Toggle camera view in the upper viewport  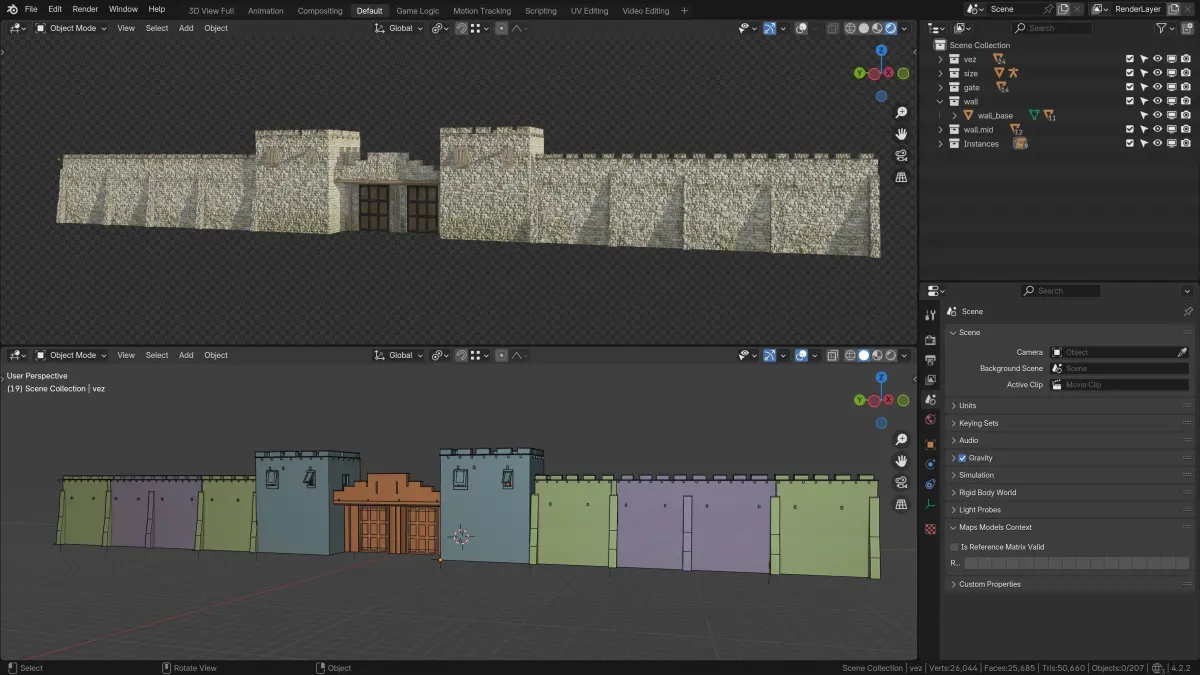click(901, 156)
